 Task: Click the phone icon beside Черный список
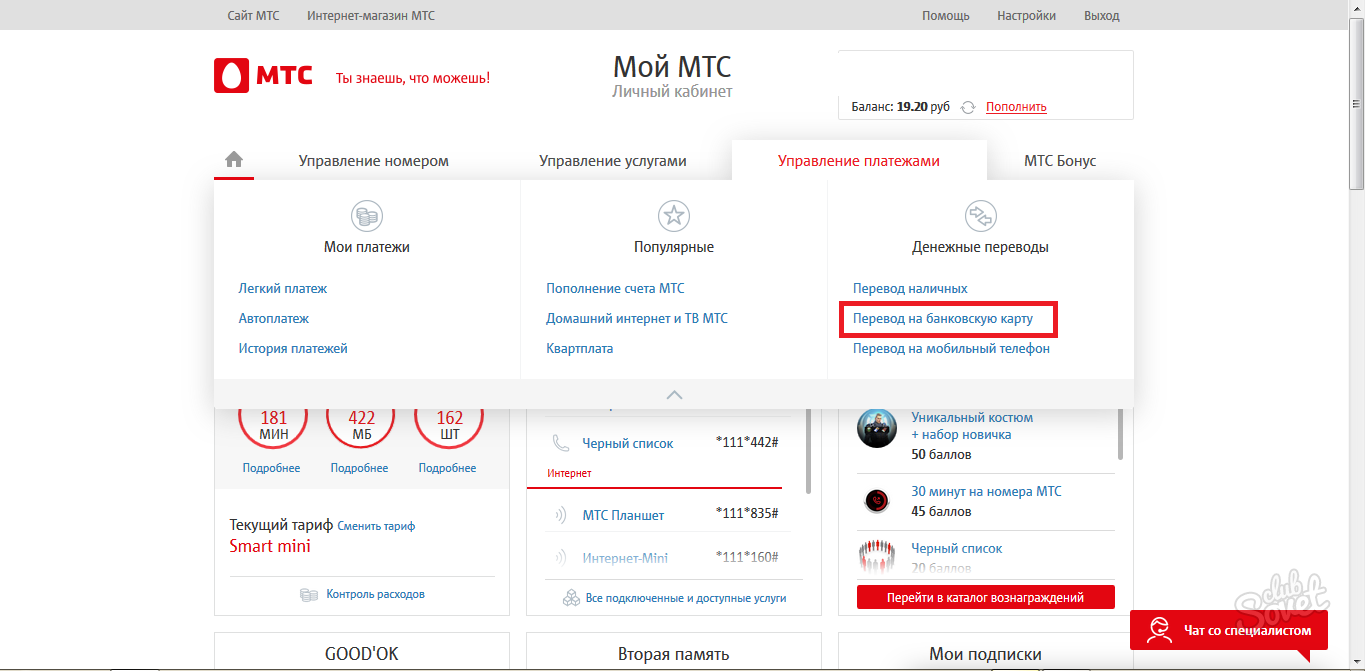(561, 443)
